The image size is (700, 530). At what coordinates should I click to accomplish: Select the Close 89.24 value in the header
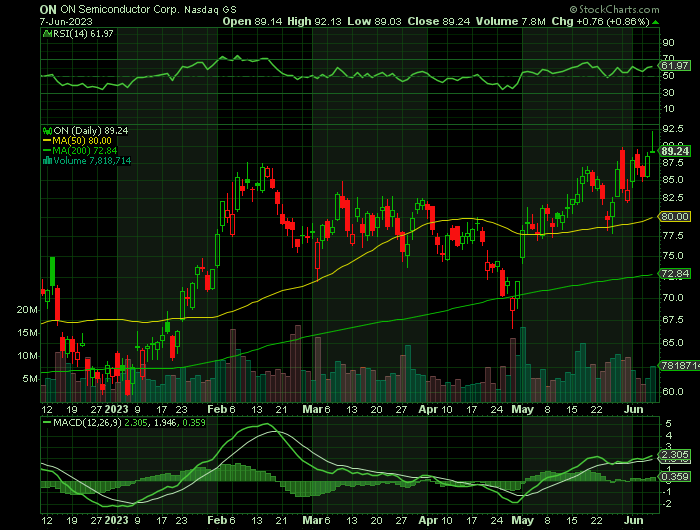point(438,21)
